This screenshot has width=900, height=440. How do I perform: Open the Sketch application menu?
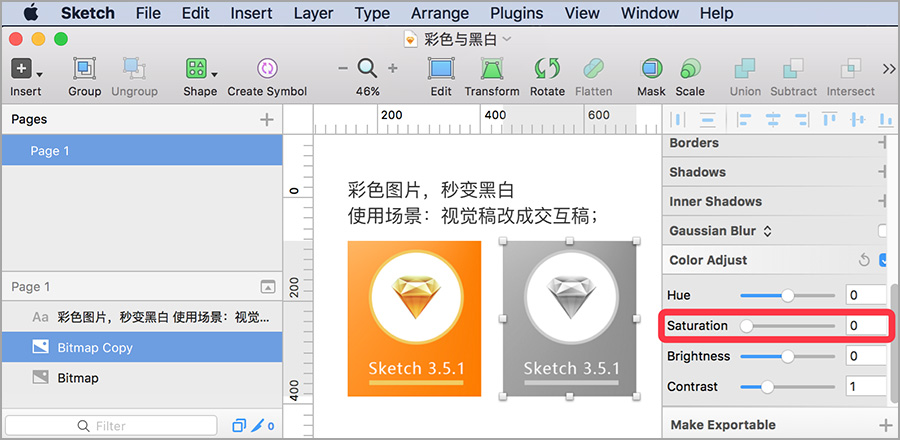88,13
